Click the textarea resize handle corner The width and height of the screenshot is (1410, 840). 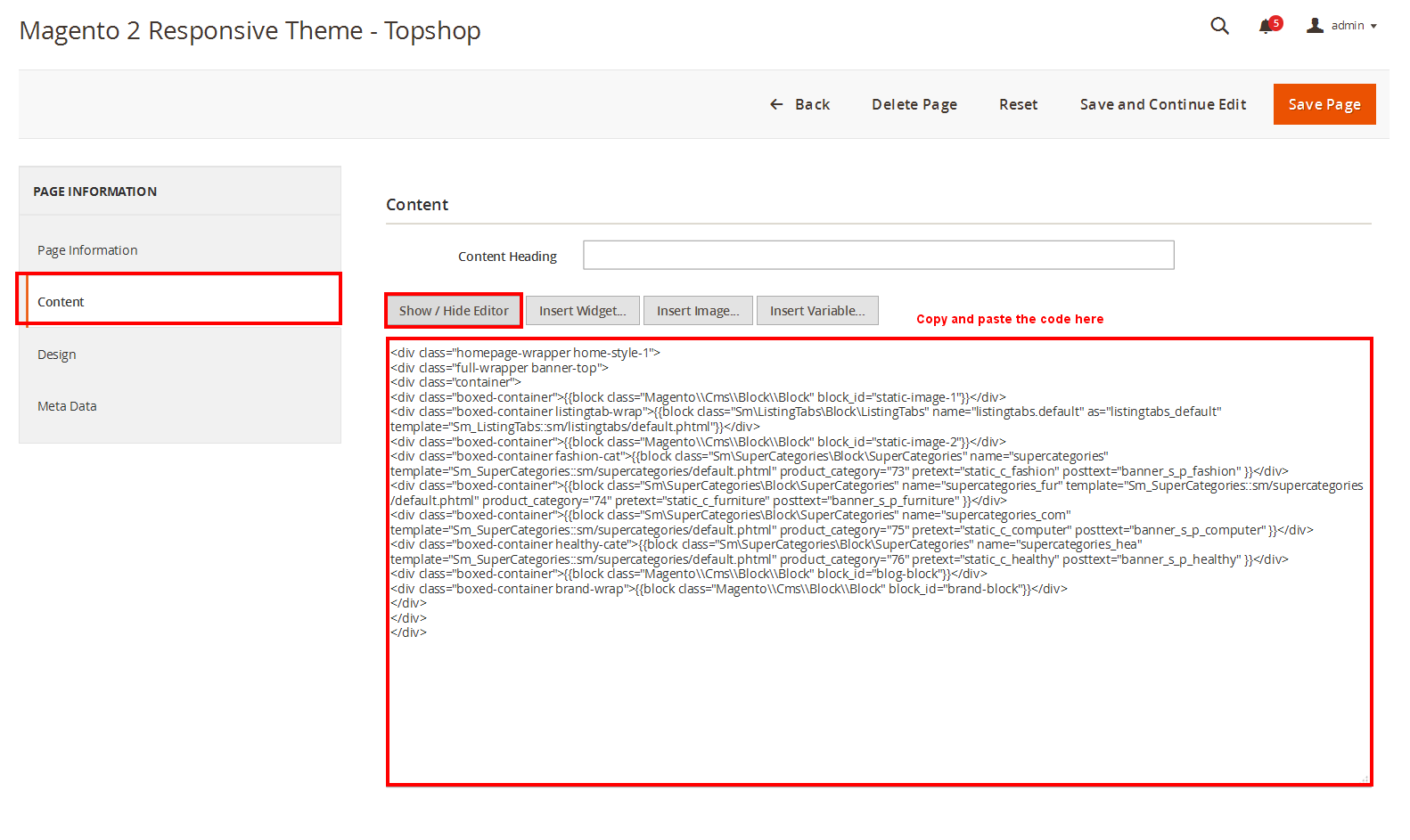click(1365, 779)
